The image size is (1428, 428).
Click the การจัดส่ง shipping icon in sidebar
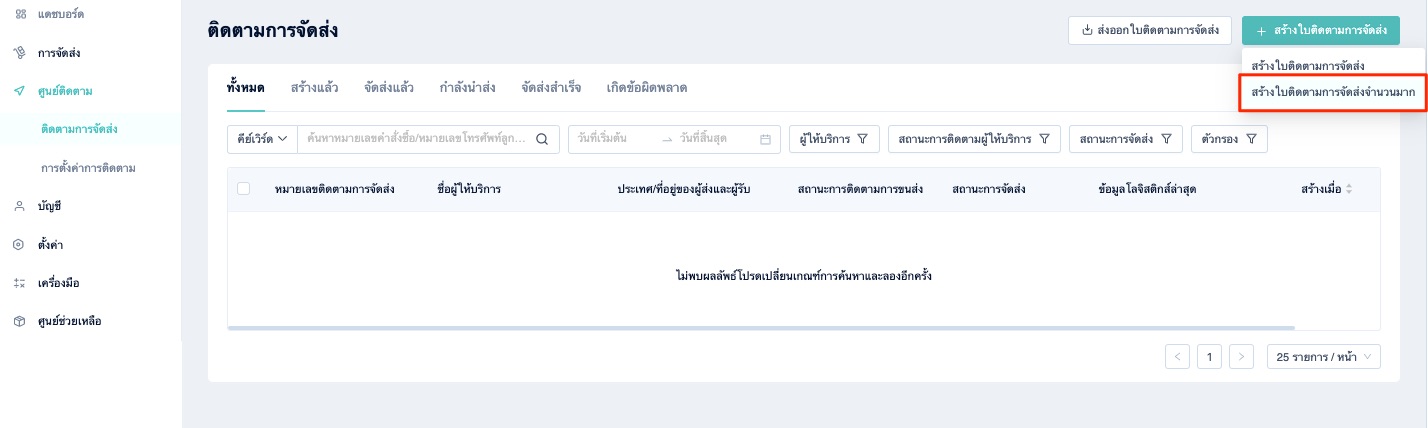(x=20, y=52)
